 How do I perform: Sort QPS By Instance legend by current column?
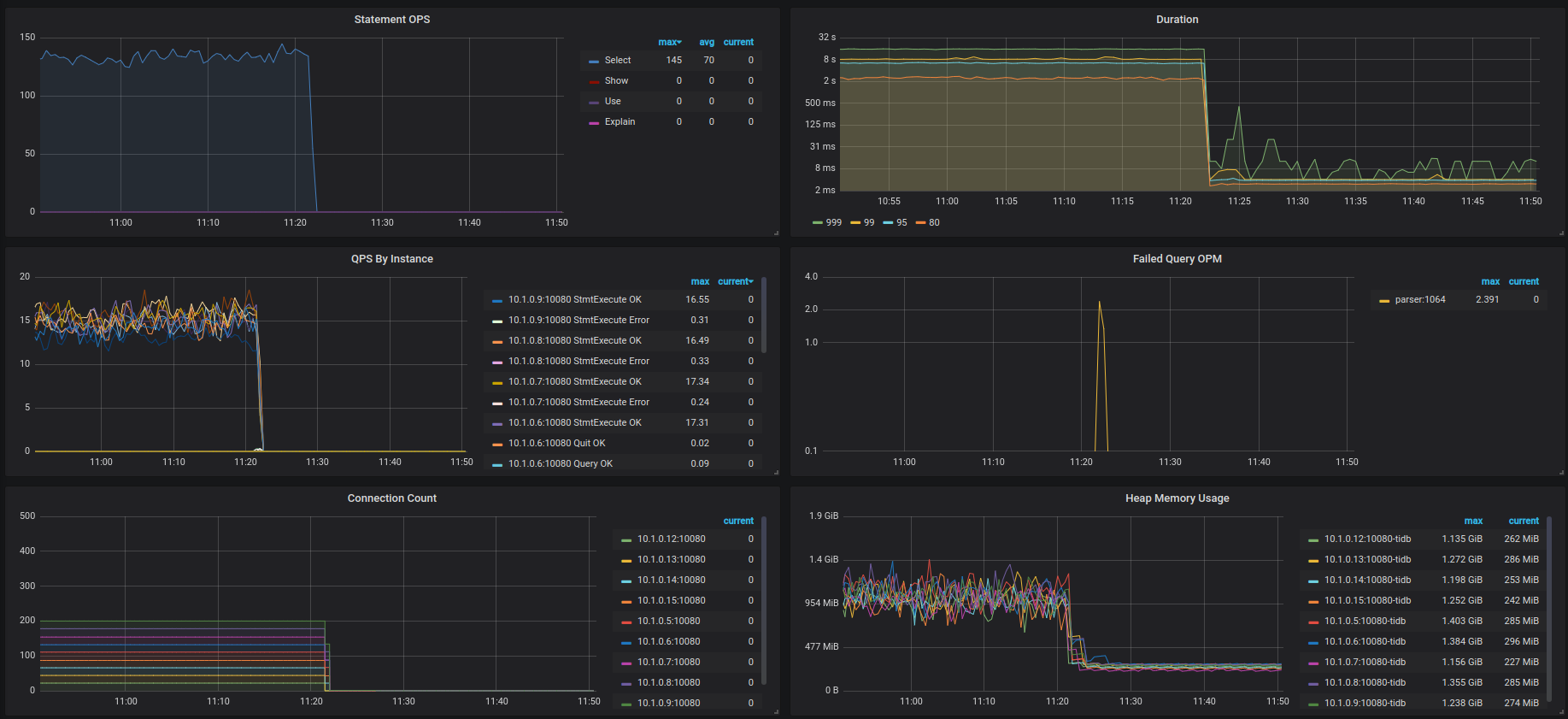(x=736, y=281)
